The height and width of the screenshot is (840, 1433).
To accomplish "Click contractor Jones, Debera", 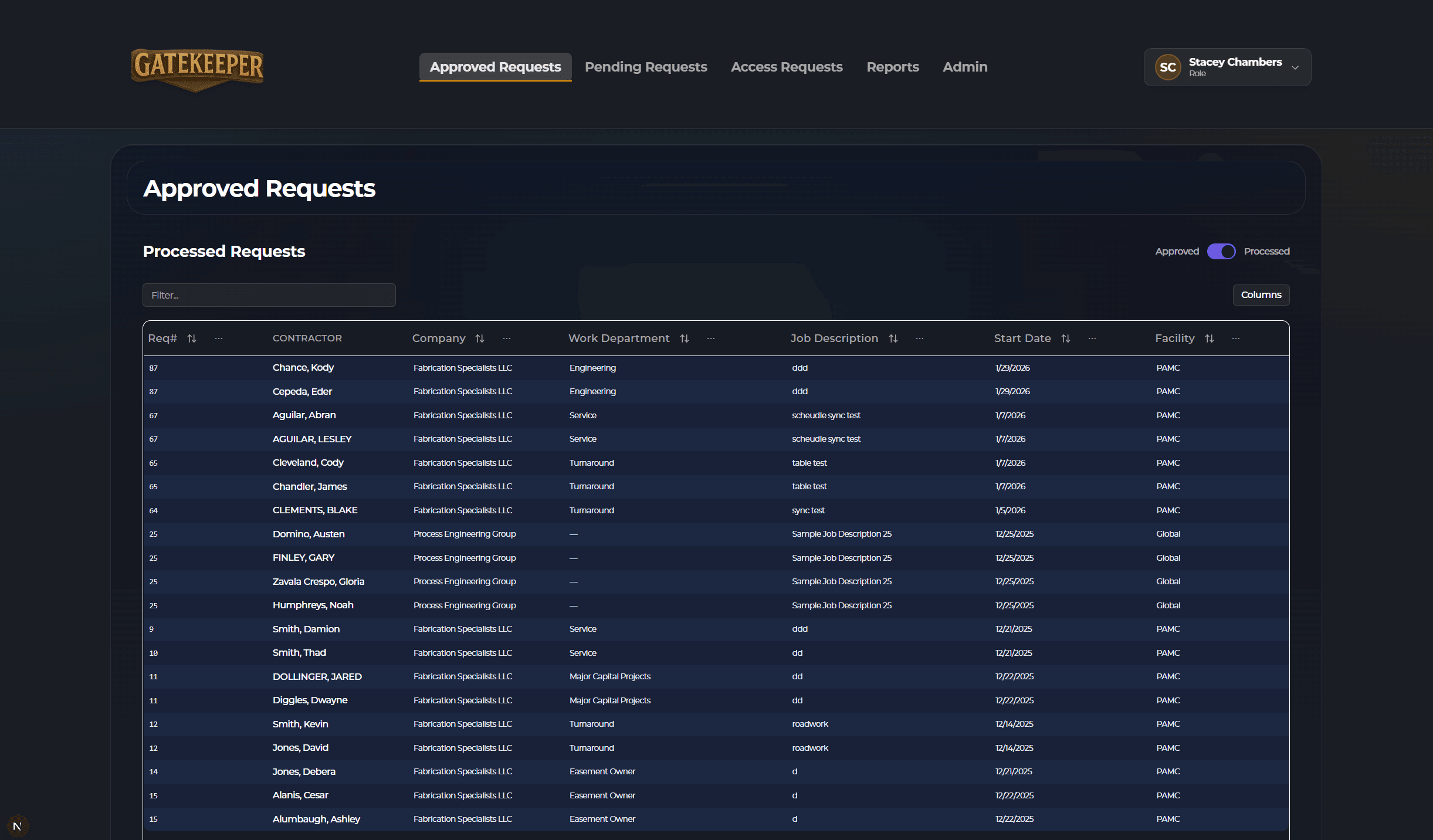I will [304, 771].
